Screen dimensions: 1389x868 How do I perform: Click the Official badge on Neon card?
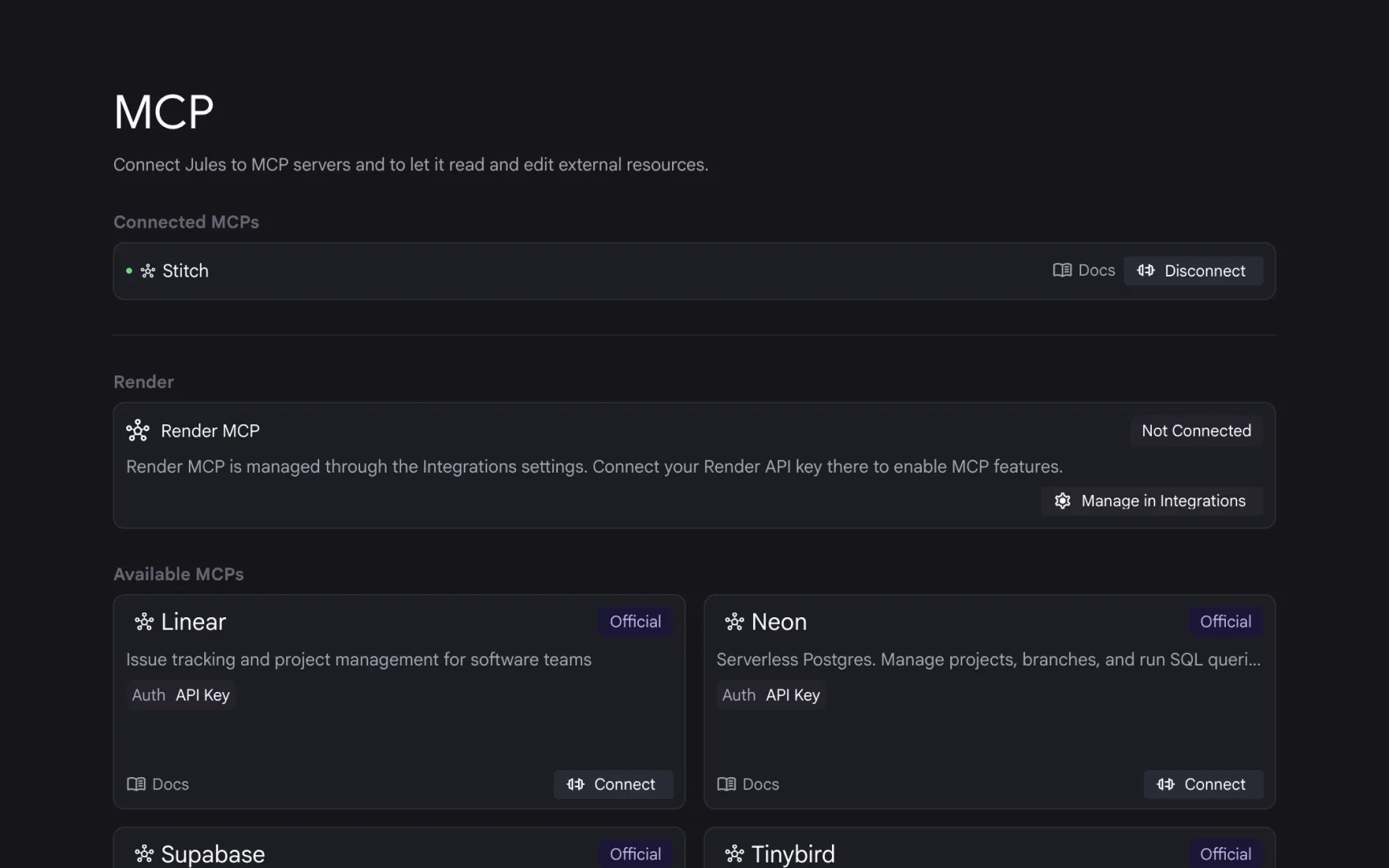(x=1225, y=622)
